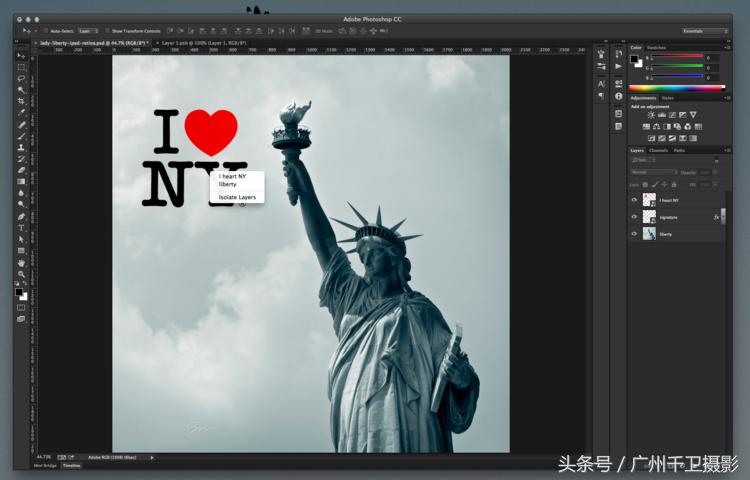750x480 pixels.
Task: Choose liberty in the context menu
Action: [229, 184]
